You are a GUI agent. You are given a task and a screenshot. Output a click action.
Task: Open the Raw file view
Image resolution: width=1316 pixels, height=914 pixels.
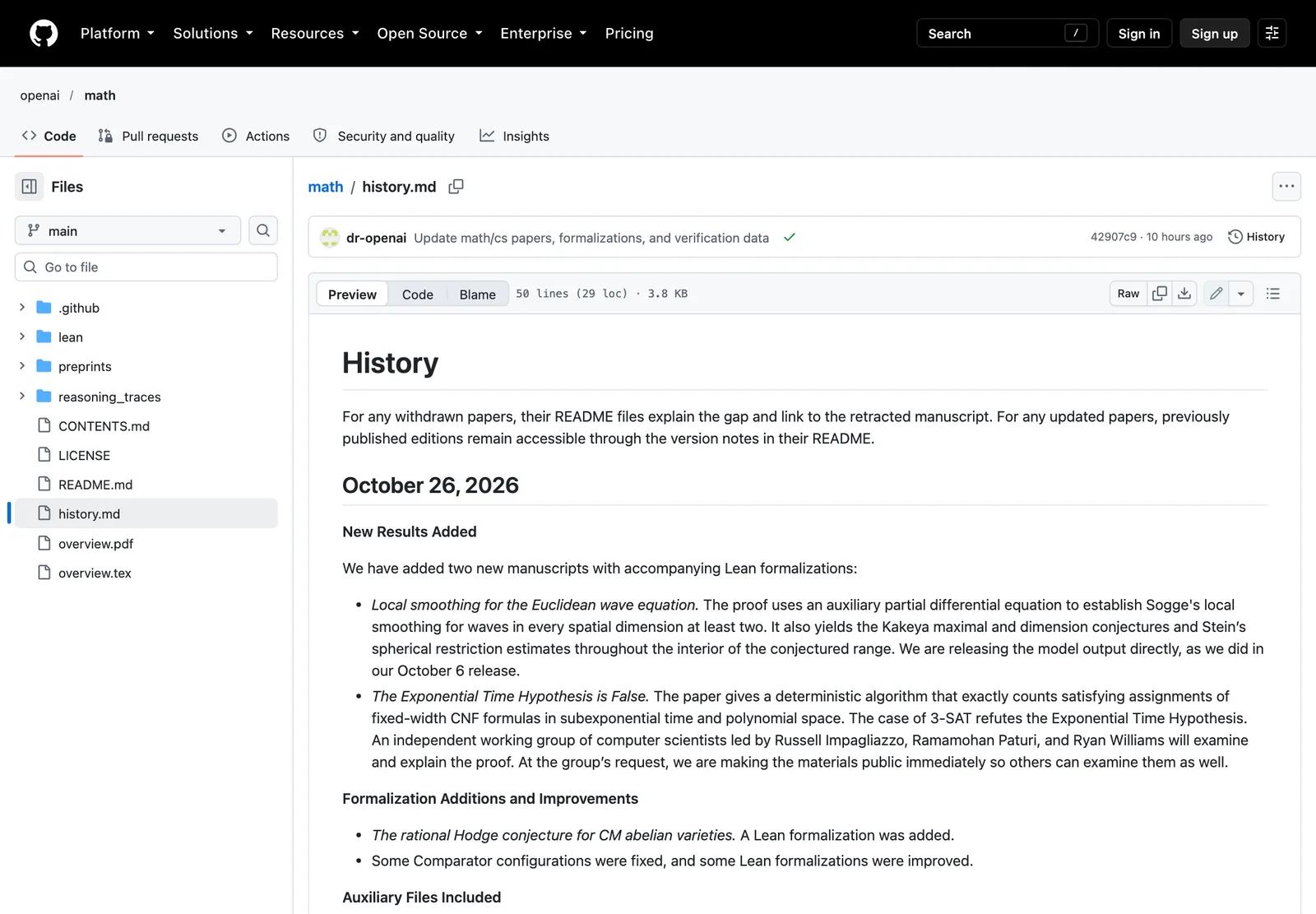tap(1128, 294)
